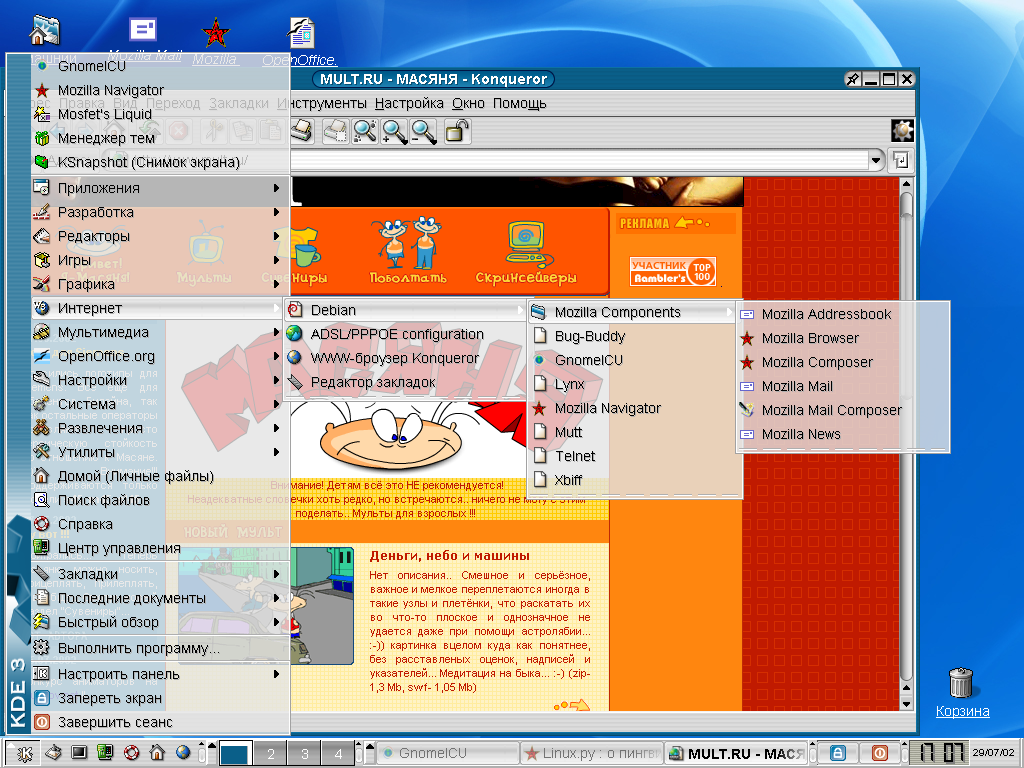Click the zoom out magnifier icon

(x=423, y=131)
